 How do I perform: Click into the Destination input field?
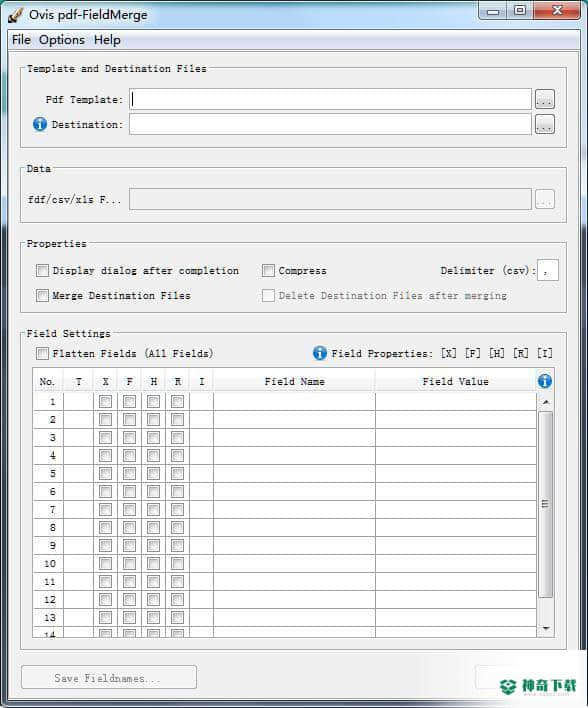click(330, 124)
